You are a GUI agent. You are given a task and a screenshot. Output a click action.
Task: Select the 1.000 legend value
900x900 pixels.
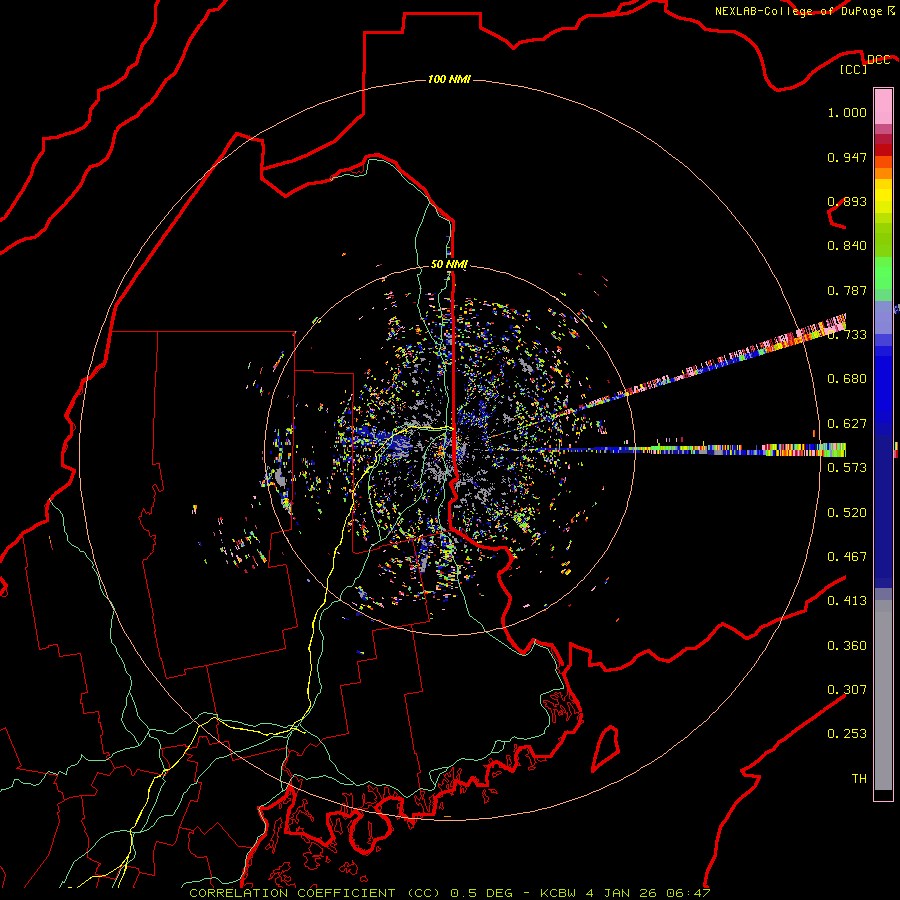tap(847, 112)
